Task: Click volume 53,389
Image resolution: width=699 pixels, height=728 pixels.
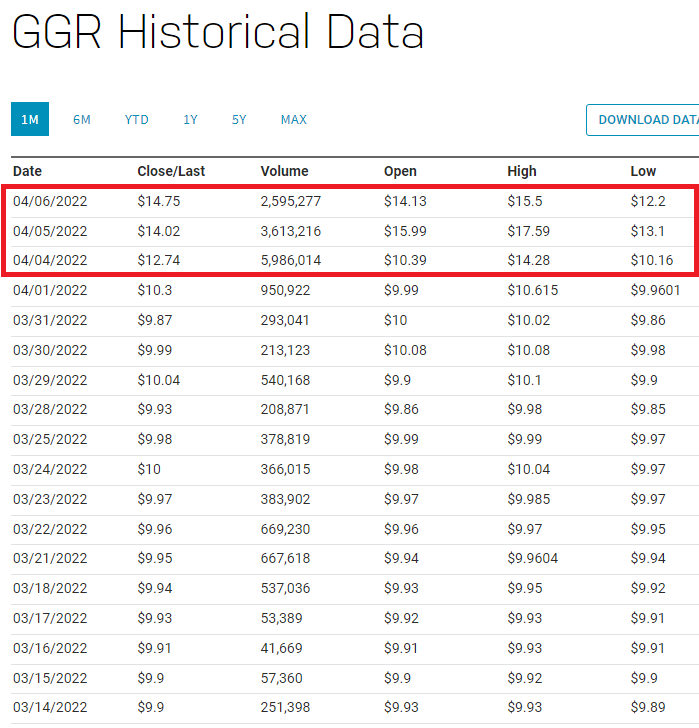Action: click(x=281, y=618)
